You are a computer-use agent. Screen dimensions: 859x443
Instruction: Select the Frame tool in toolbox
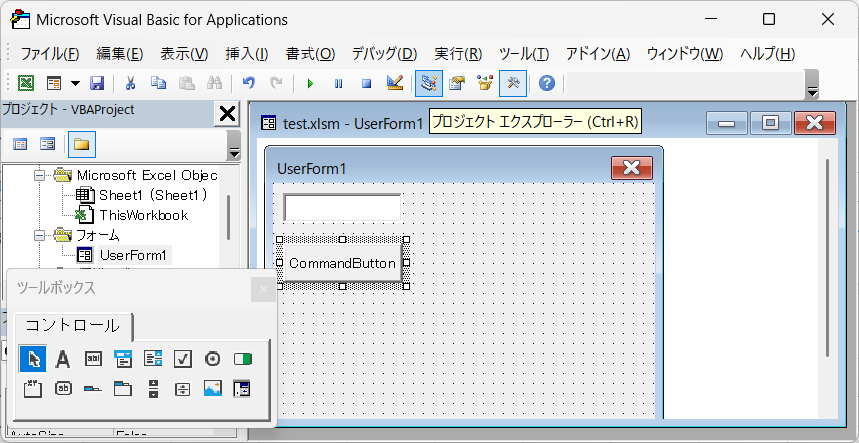coord(33,389)
